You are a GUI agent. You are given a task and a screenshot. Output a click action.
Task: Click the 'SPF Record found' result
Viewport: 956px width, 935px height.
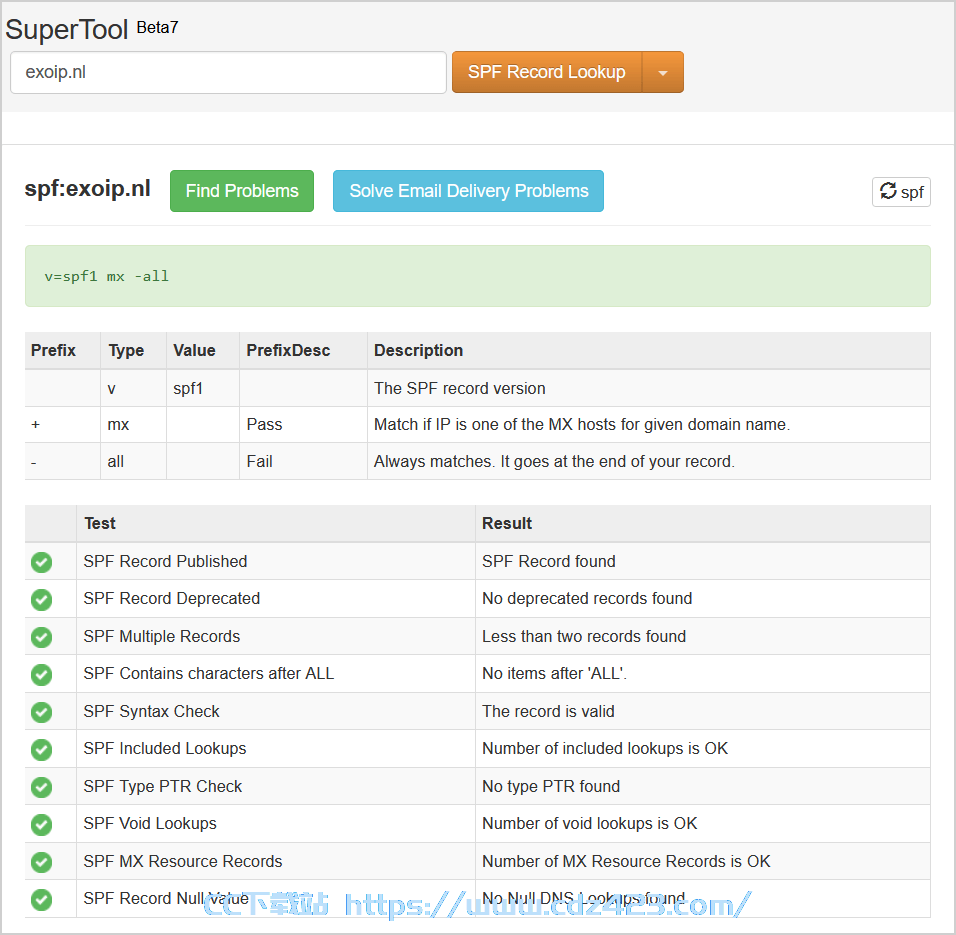point(549,561)
